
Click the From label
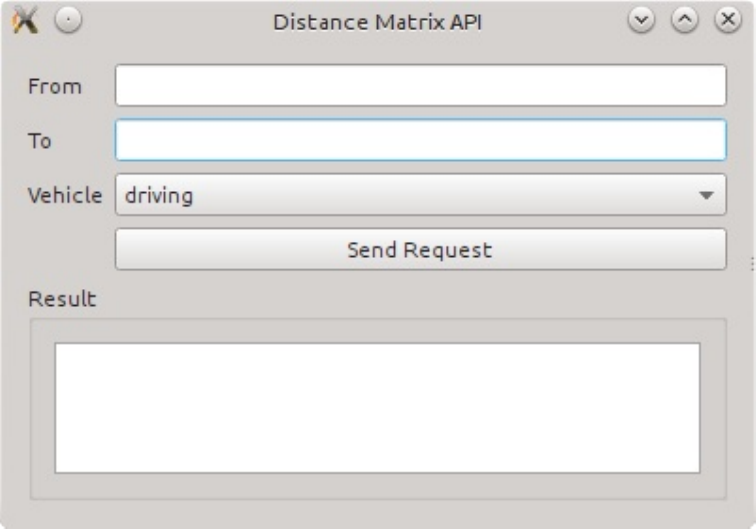[x=55, y=87]
